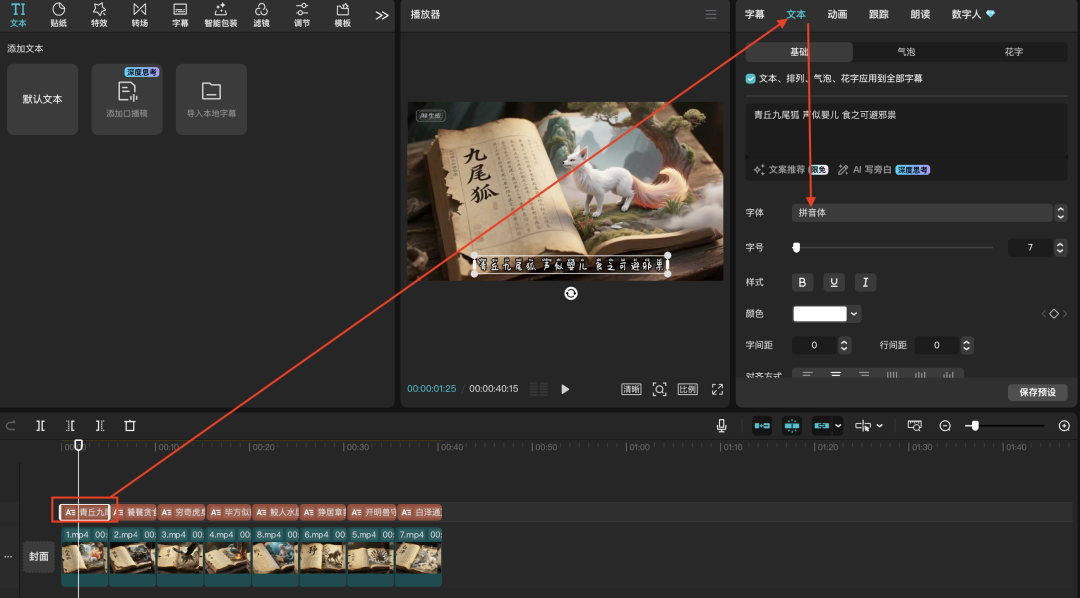The height and width of the screenshot is (598, 1080).
Task: Toggle timeline auto snapping
Action: [792, 426]
